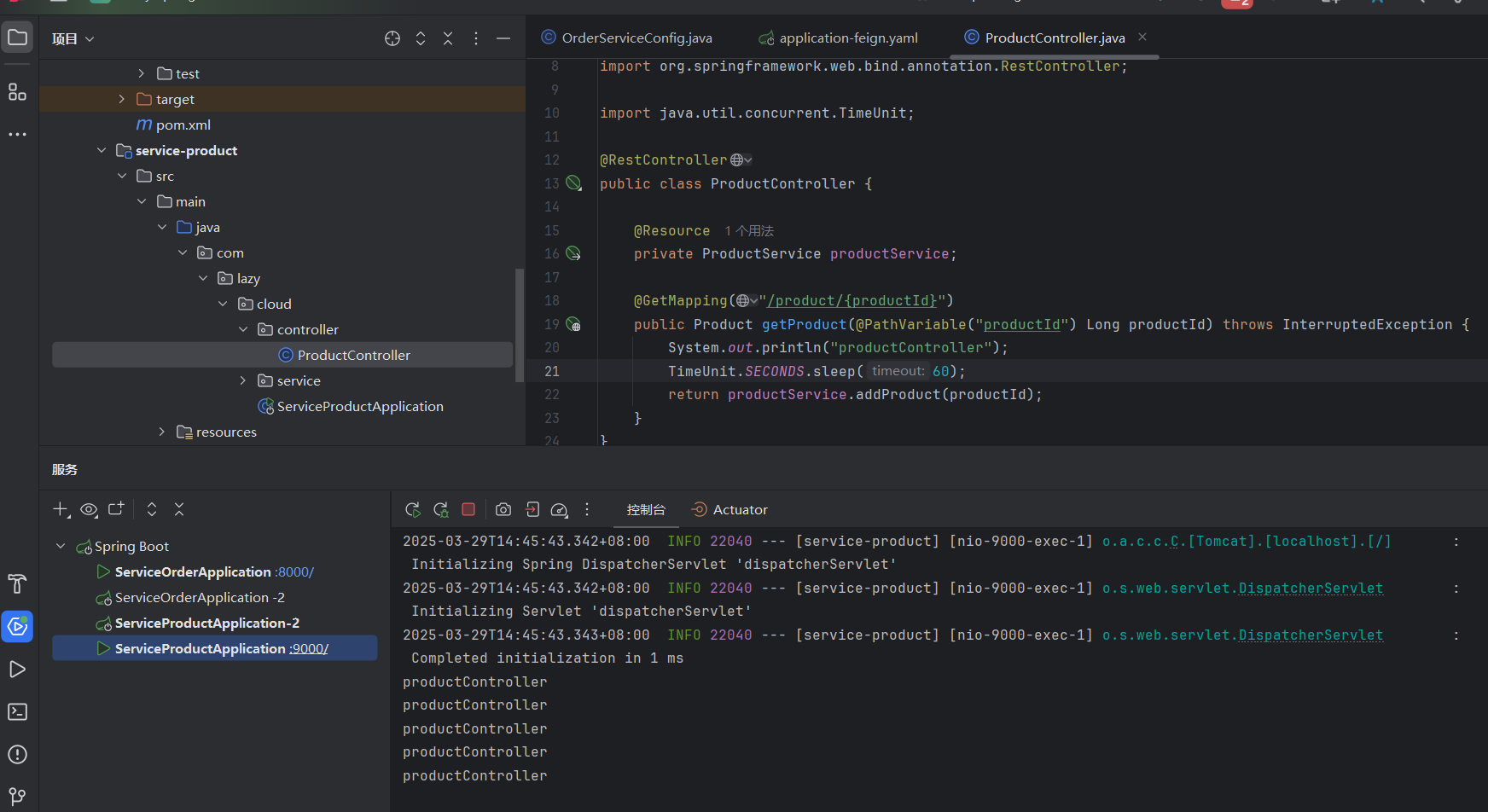Click the camera thread dump icon
The image size is (1488, 812).
tap(503, 509)
